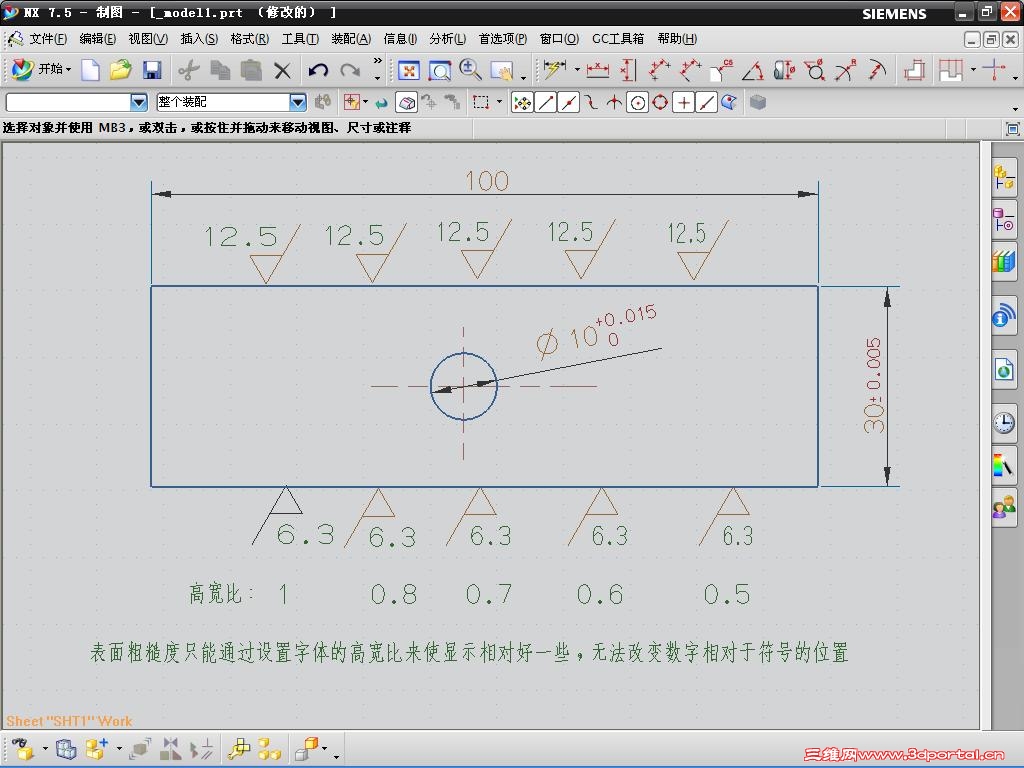Expand the type filter dropdown
The width and height of the screenshot is (1024, 768).
pos(138,102)
